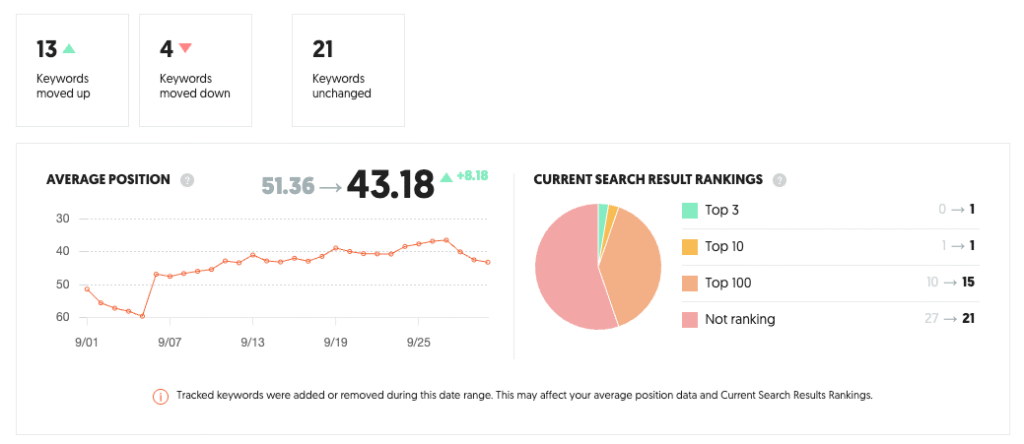1024x444 pixels.
Task: Click the 9/13 date label on the chart axis
Action: pos(253,339)
